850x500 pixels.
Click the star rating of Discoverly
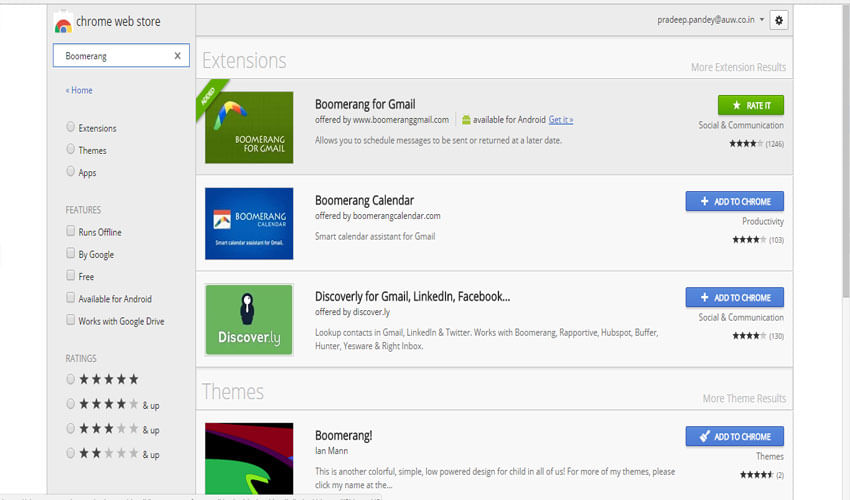(749, 336)
